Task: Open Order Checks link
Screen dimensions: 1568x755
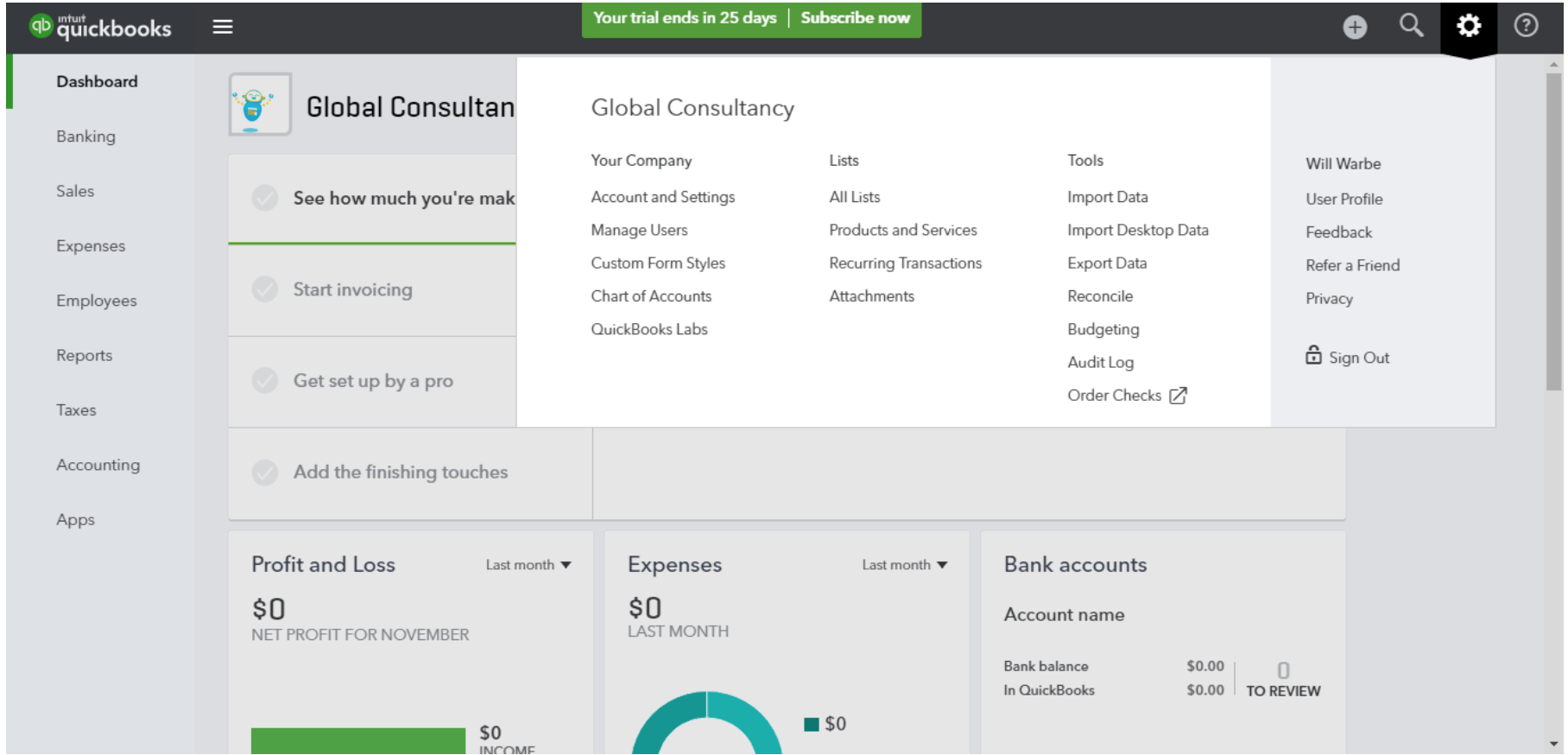Action: tap(1115, 395)
